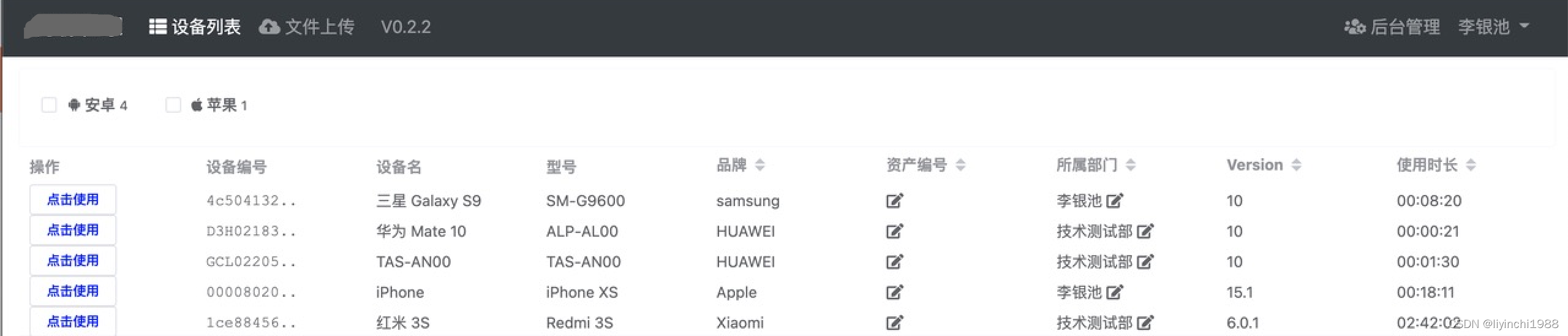Open 后台管理 admin page
Image resolution: width=1568 pixels, height=336 pixels.
(1392, 27)
